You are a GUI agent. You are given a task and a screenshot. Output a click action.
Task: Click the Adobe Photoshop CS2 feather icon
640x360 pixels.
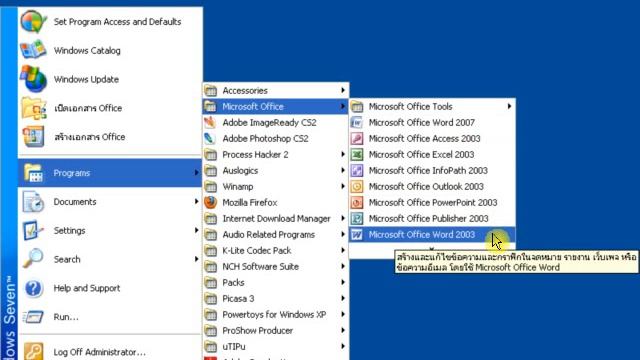210,138
